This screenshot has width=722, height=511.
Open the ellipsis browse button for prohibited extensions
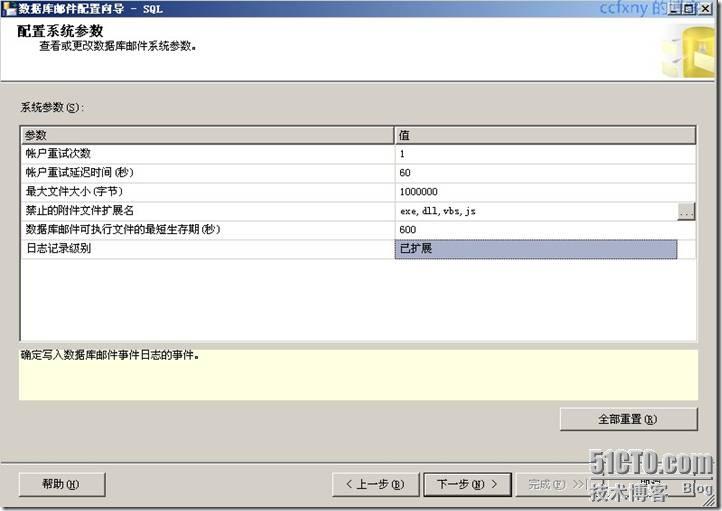pos(686,211)
